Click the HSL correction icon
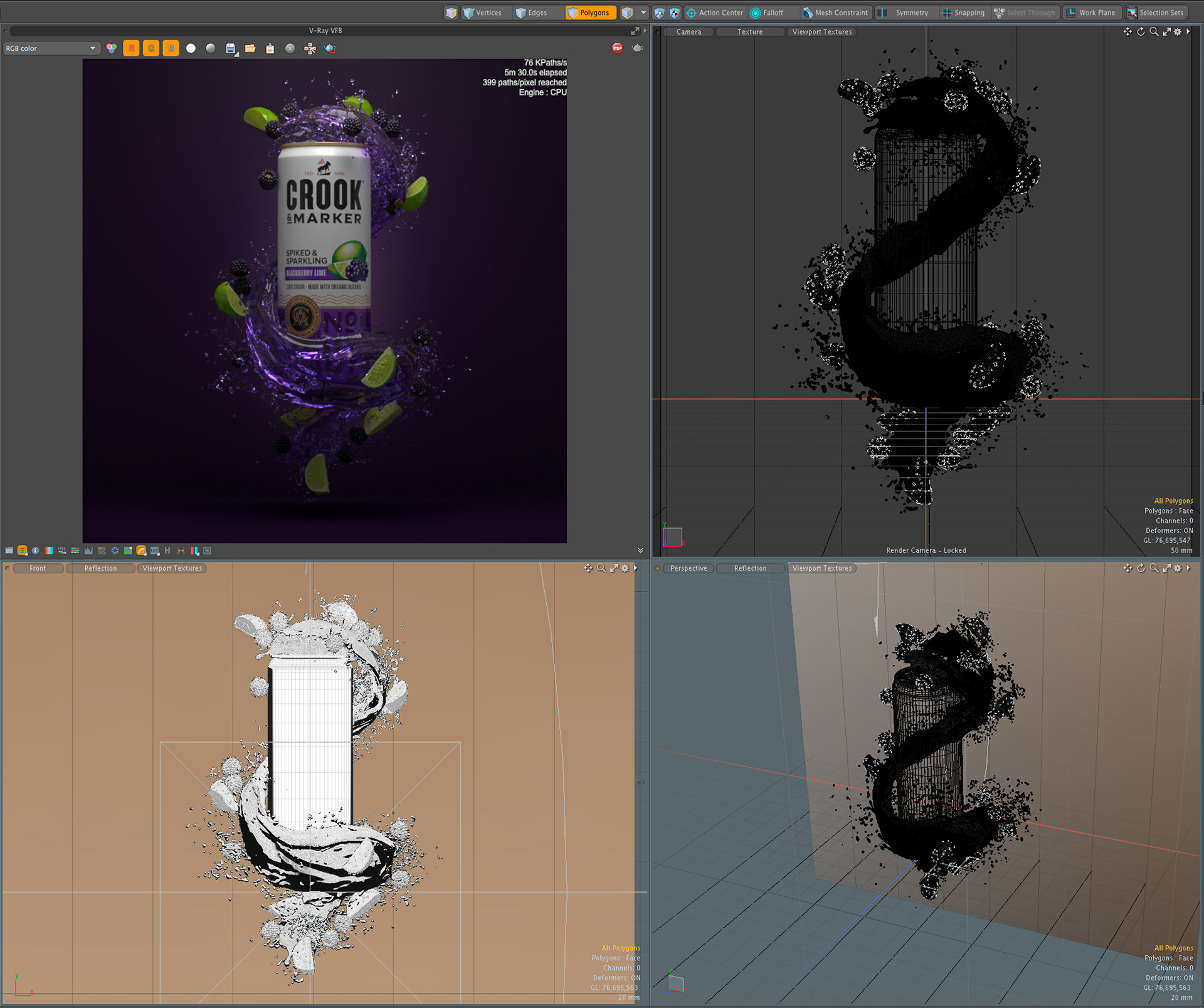Screen dimensions: 1204x1008 click(x=62, y=551)
